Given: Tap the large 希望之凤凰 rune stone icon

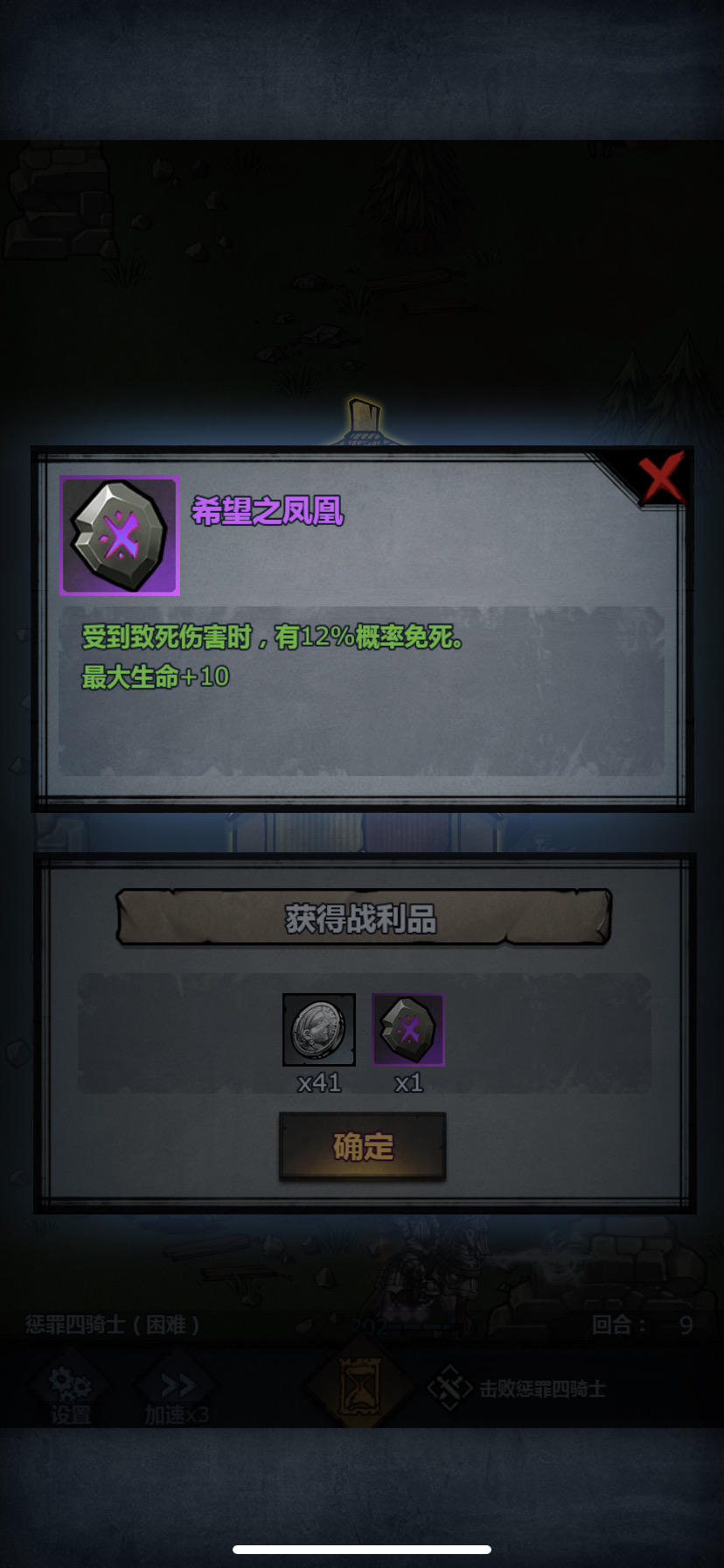Looking at the screenshot, I should coord(120,535).
